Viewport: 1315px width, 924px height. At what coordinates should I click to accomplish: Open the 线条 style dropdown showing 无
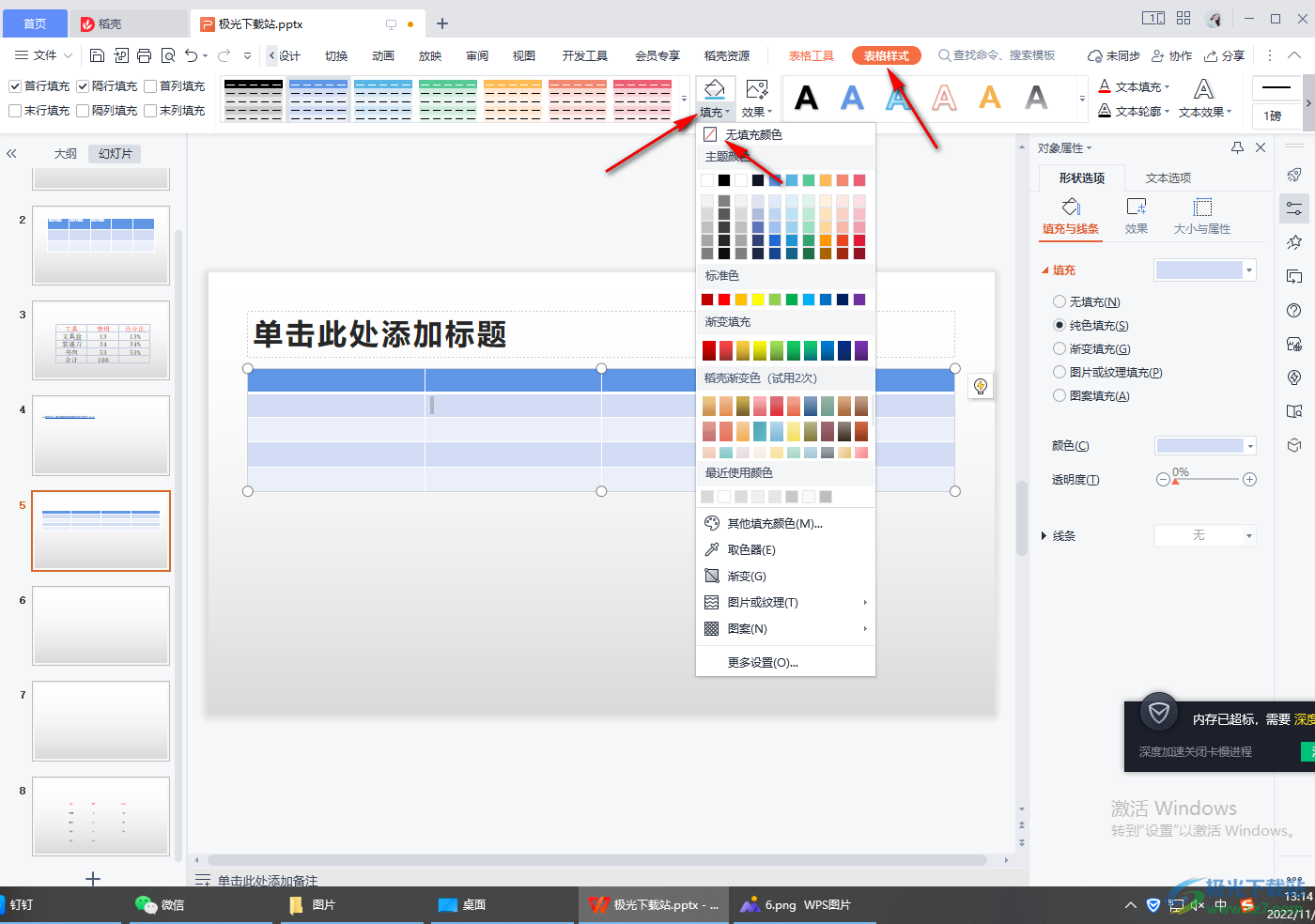click(x=1205, y=535)
